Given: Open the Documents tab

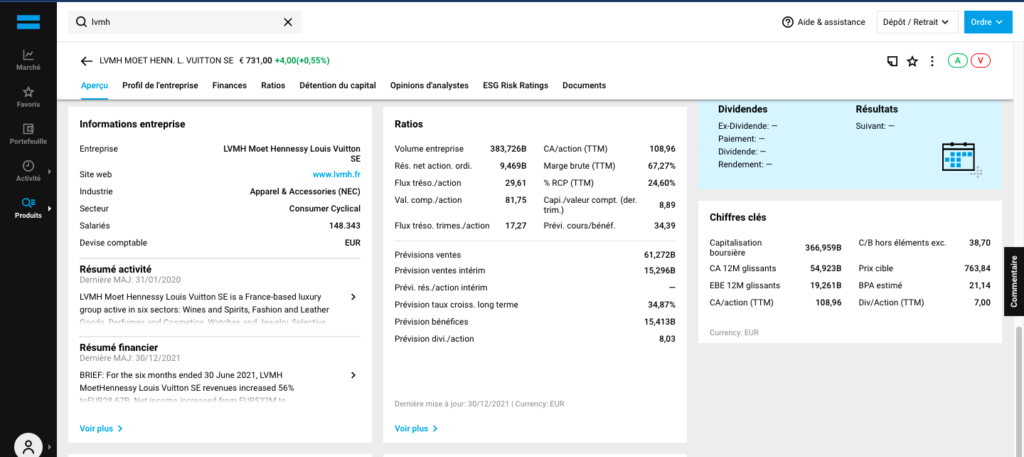Looking at the screenshot, I should pos(584,86).
